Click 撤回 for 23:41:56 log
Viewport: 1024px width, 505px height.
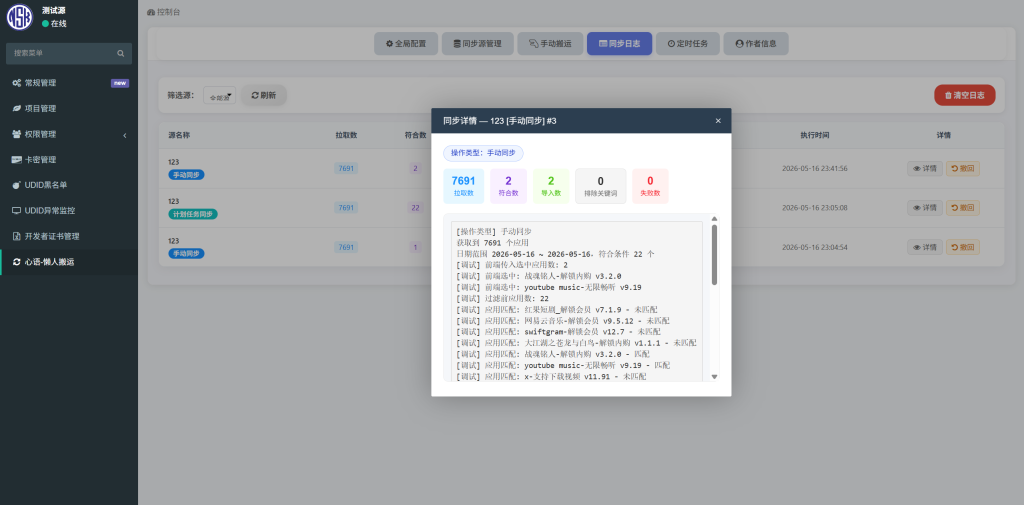pos(963,169)
